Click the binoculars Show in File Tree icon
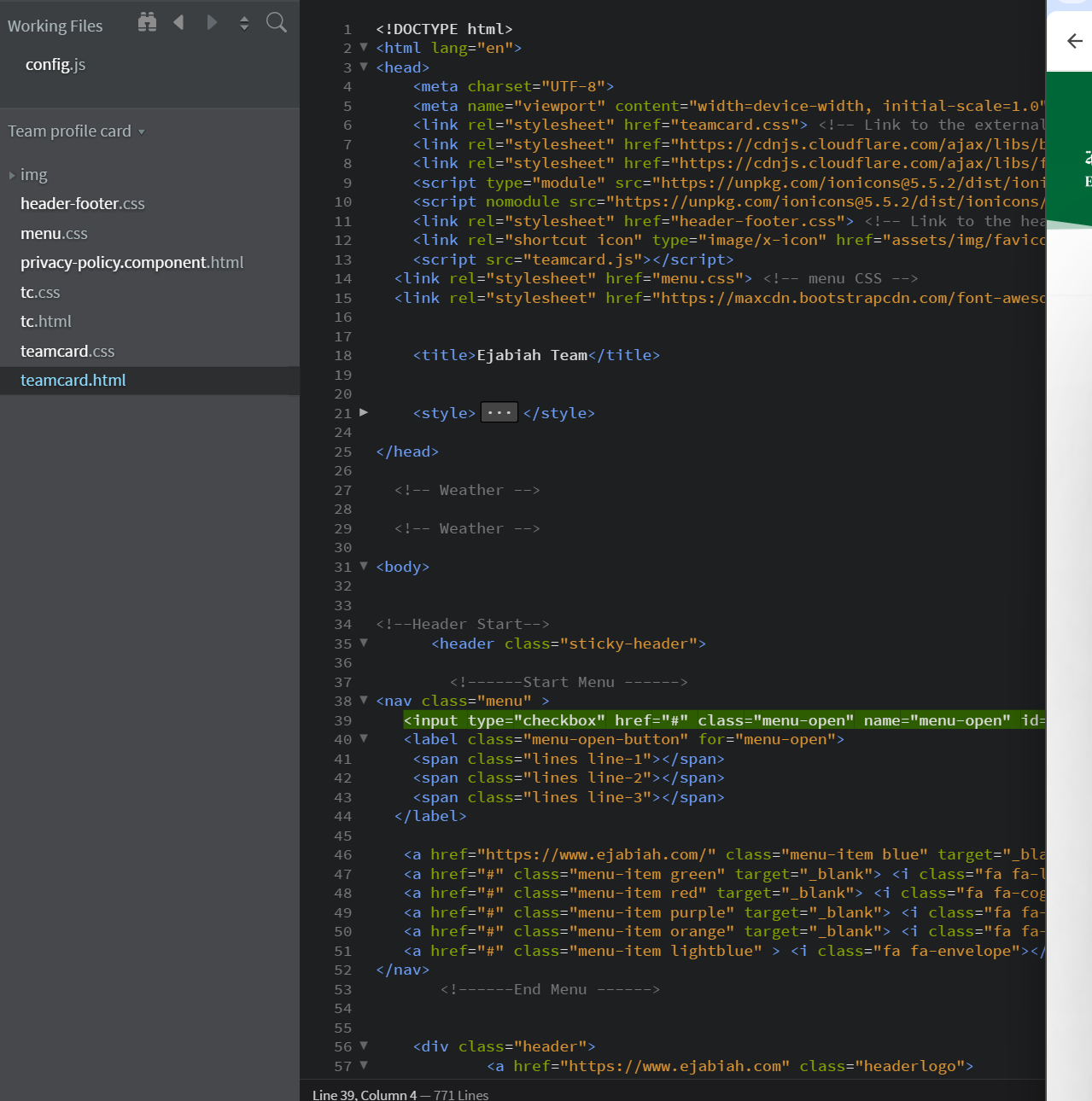1092x1101 pixels. [x=147, y=22]
